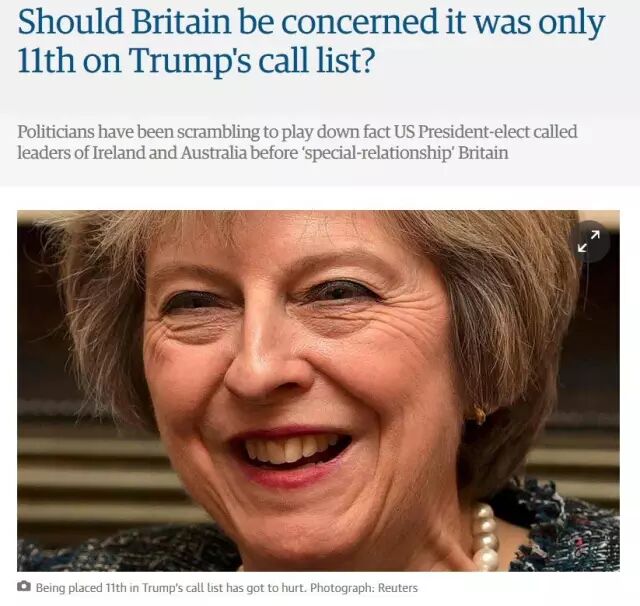
Task: Click the camera icon beside the caption
Action: pos(24,586)
